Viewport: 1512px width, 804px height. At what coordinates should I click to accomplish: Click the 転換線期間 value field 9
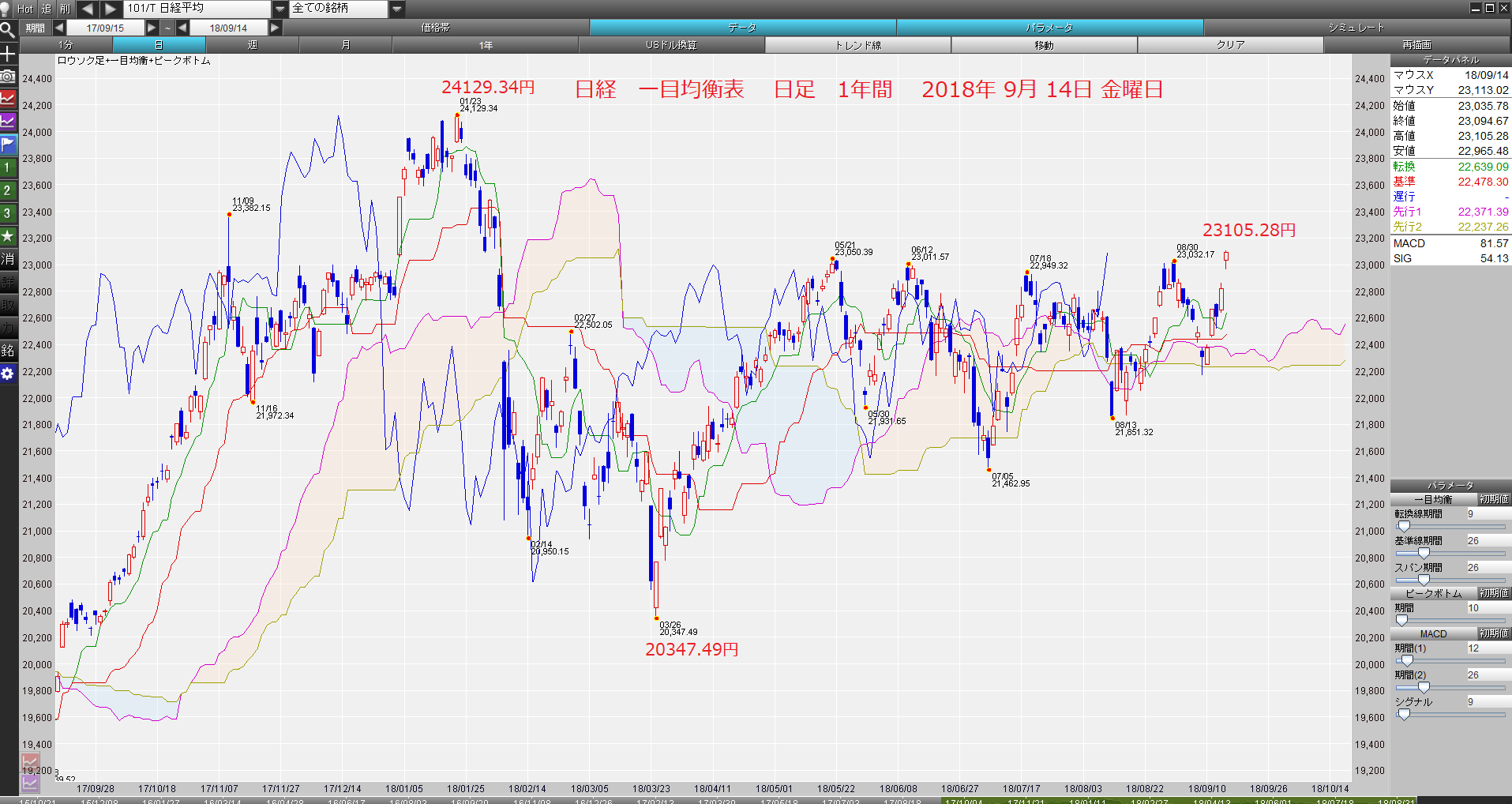(1488, 513)
